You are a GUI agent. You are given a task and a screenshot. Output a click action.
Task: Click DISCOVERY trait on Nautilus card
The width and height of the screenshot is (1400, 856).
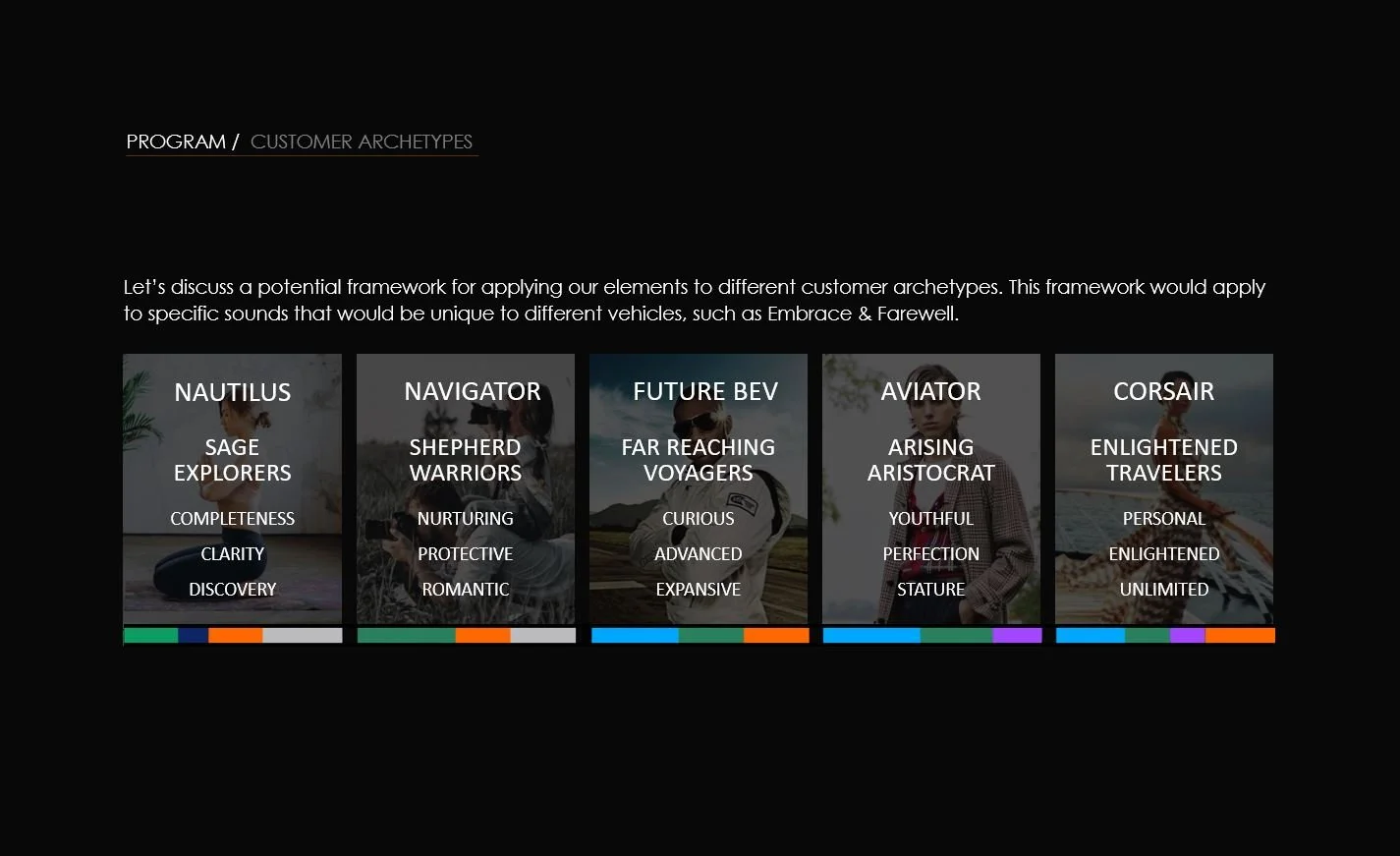click(233, 590)
